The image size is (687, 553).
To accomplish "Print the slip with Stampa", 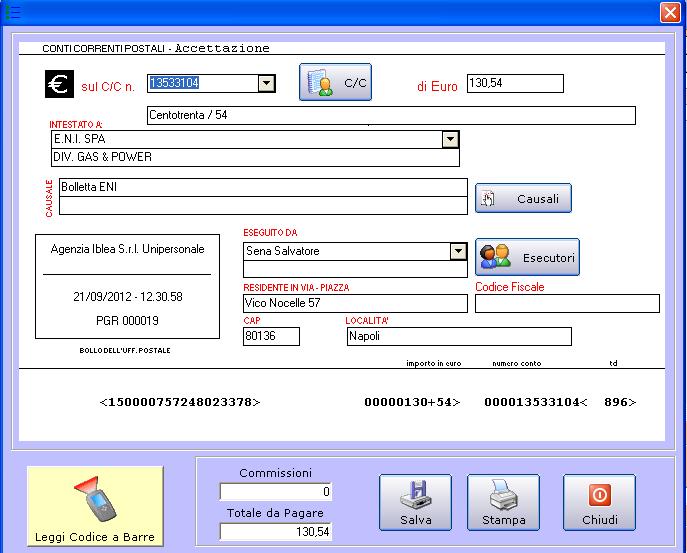I will point(503,503).
